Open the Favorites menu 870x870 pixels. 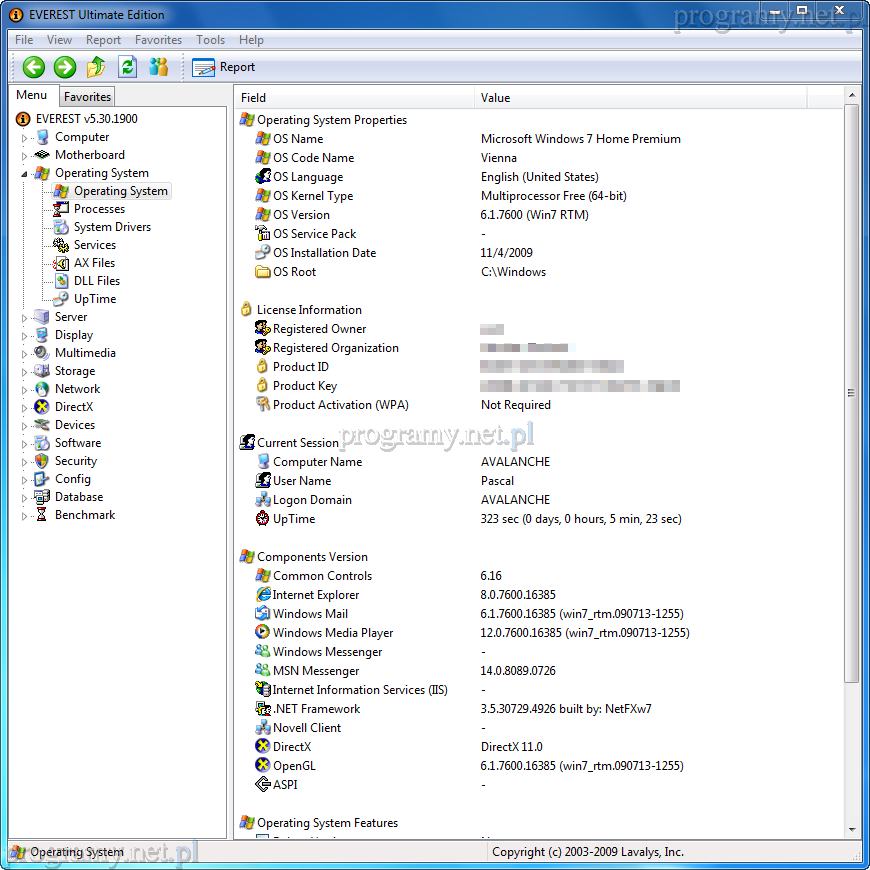pos(158,40)
